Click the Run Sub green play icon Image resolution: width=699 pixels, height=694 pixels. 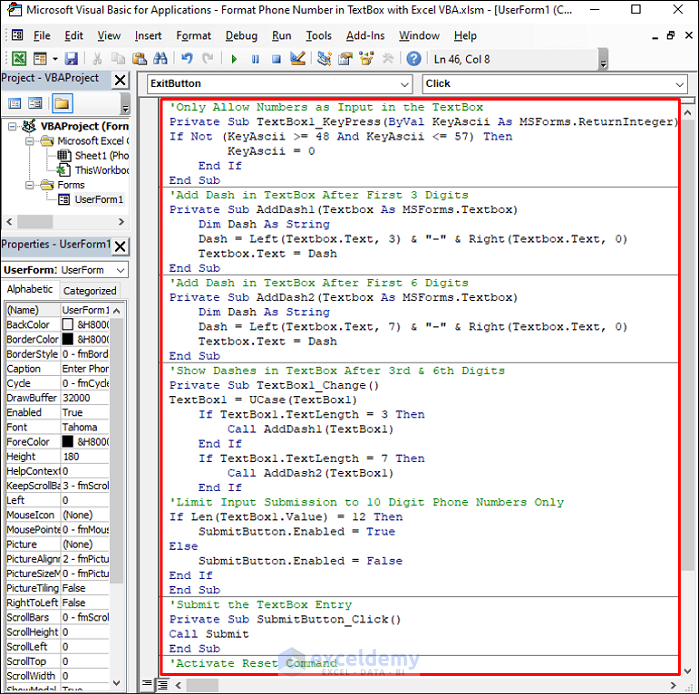(234, 59)
